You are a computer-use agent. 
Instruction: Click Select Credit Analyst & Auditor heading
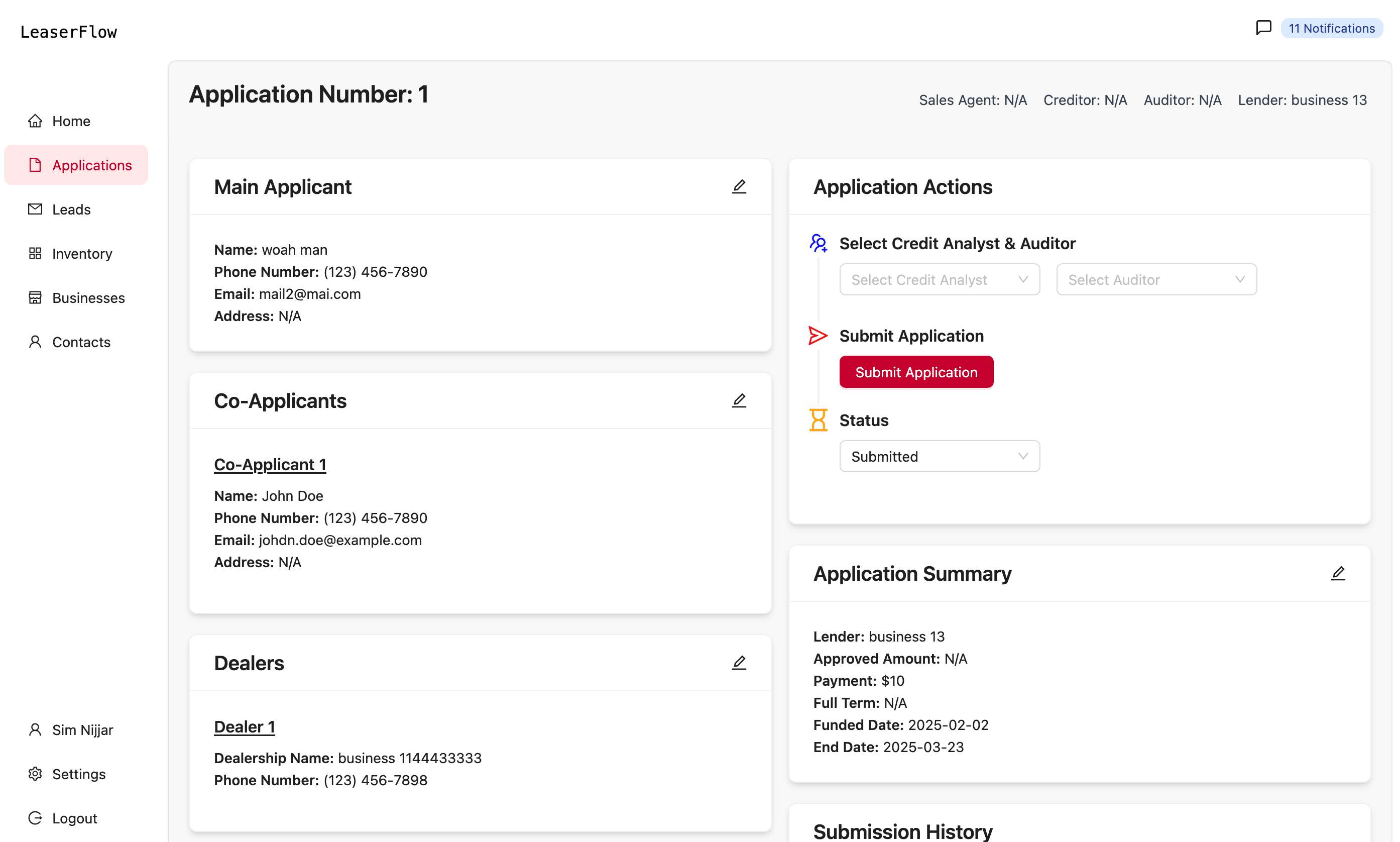pyautogui.click(x=957, y=244)
